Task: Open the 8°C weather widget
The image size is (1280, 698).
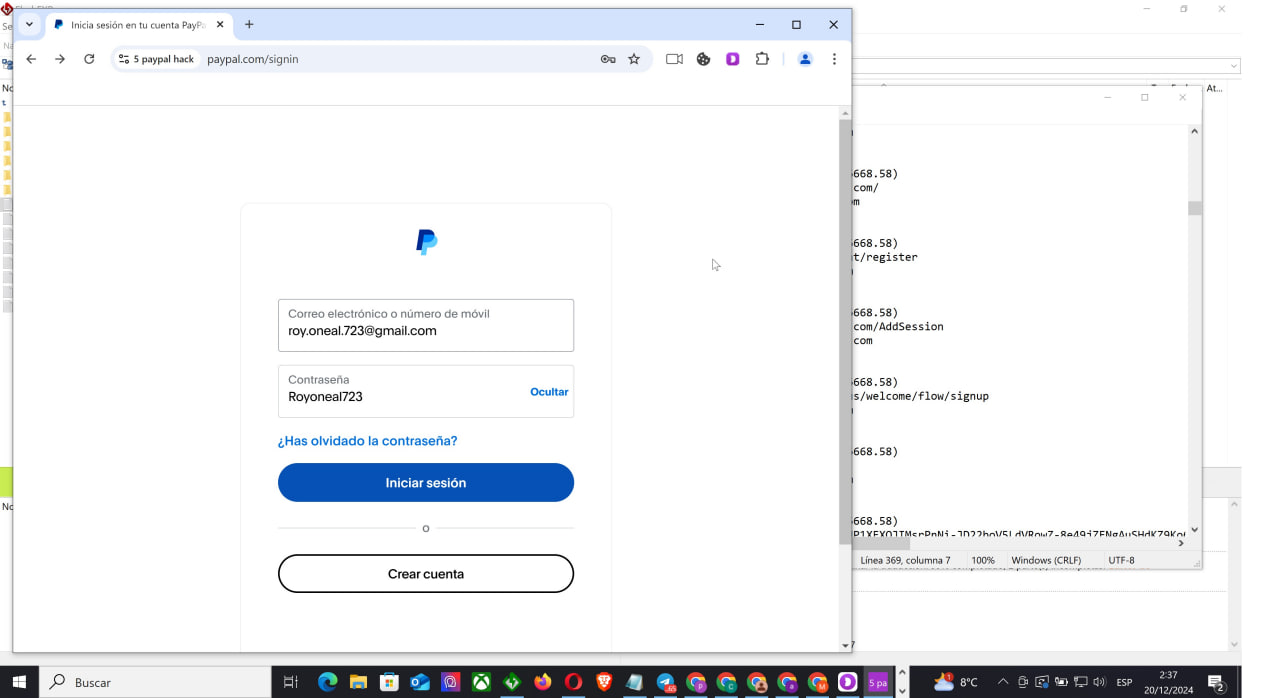Action: 956,682
